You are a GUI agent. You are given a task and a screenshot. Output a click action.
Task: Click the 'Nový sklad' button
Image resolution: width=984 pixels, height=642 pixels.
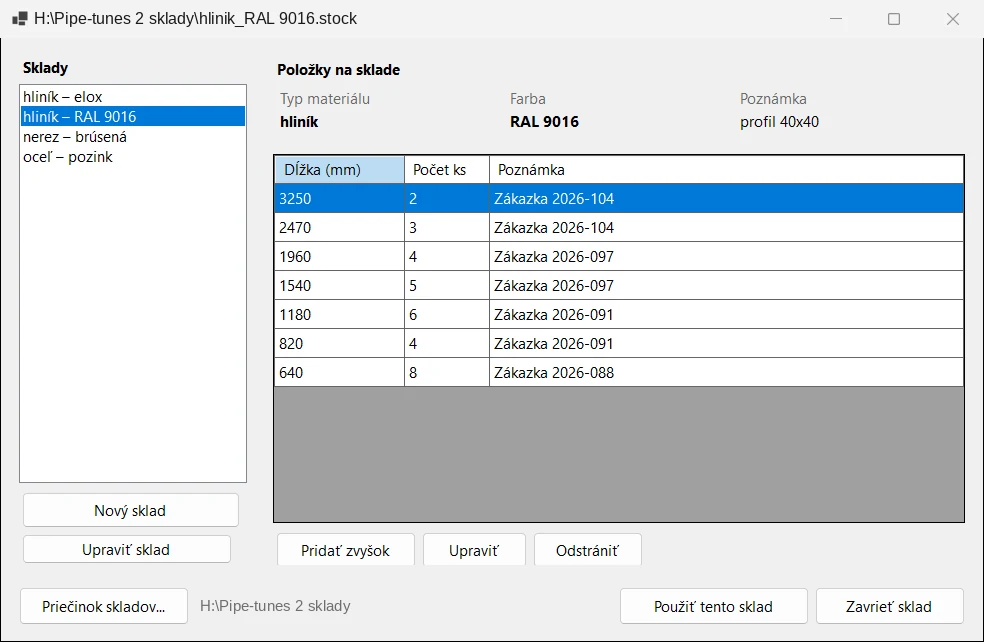pos(131,510)
